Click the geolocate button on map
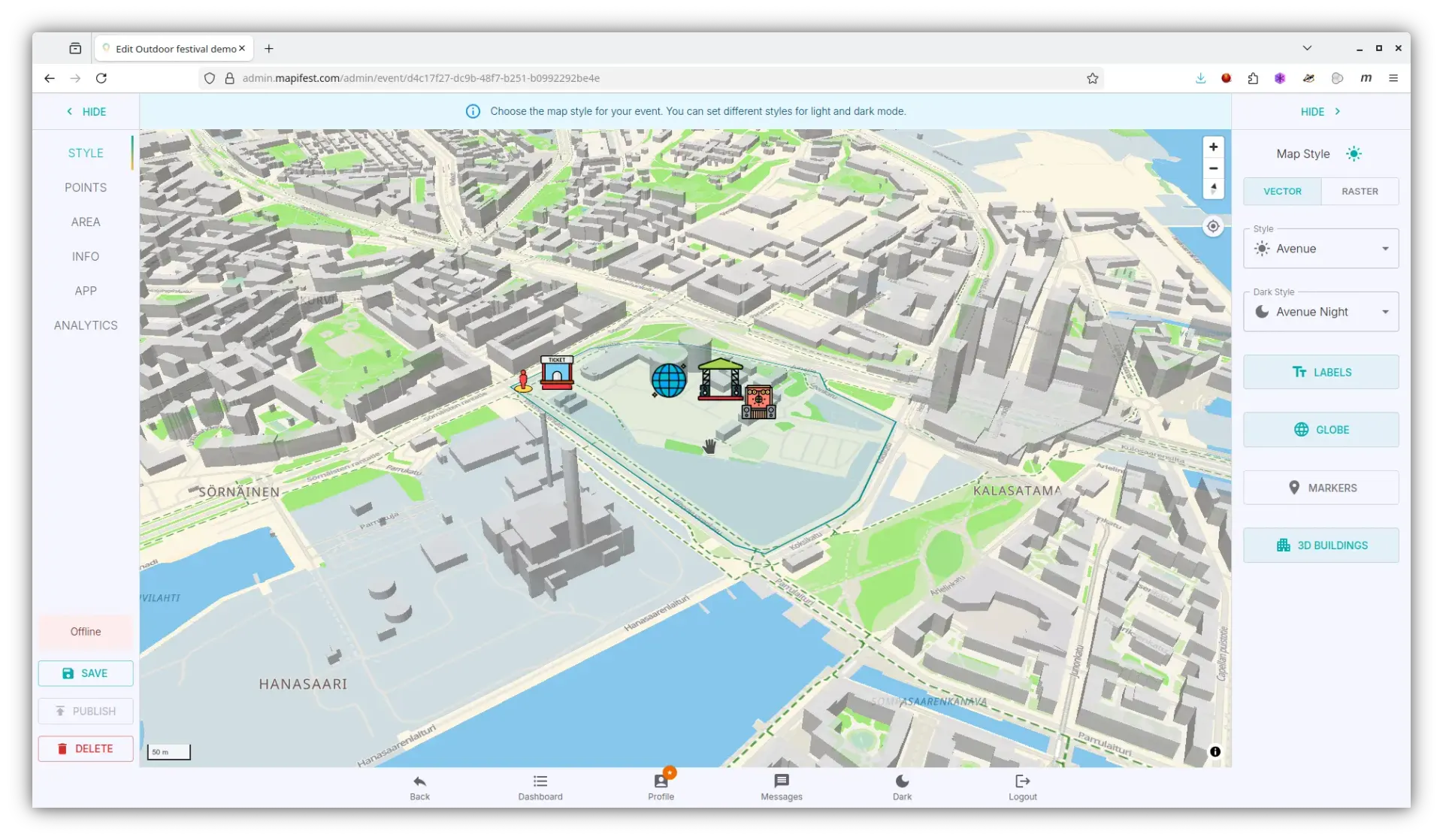 pos(1213,226)
